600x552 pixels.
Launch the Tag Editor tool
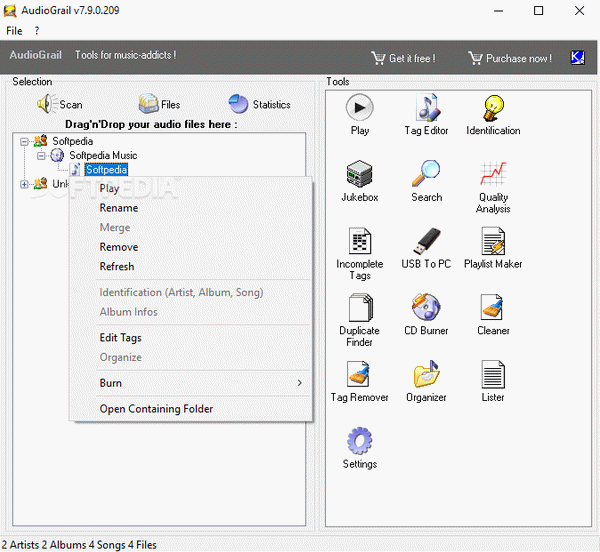pos(427,108)
